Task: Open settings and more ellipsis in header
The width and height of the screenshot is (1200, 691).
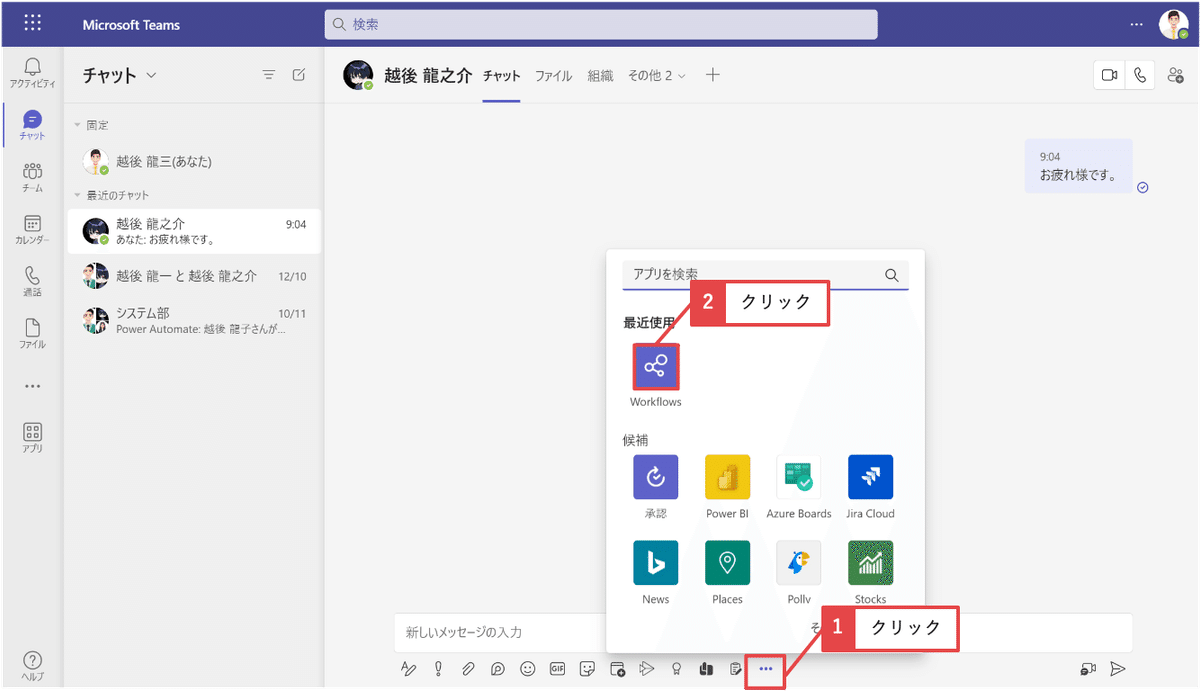Action: point(1136,24)
